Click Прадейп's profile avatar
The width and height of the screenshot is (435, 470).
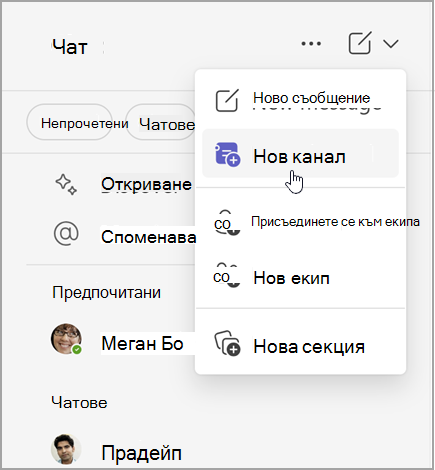coord(66,449)
